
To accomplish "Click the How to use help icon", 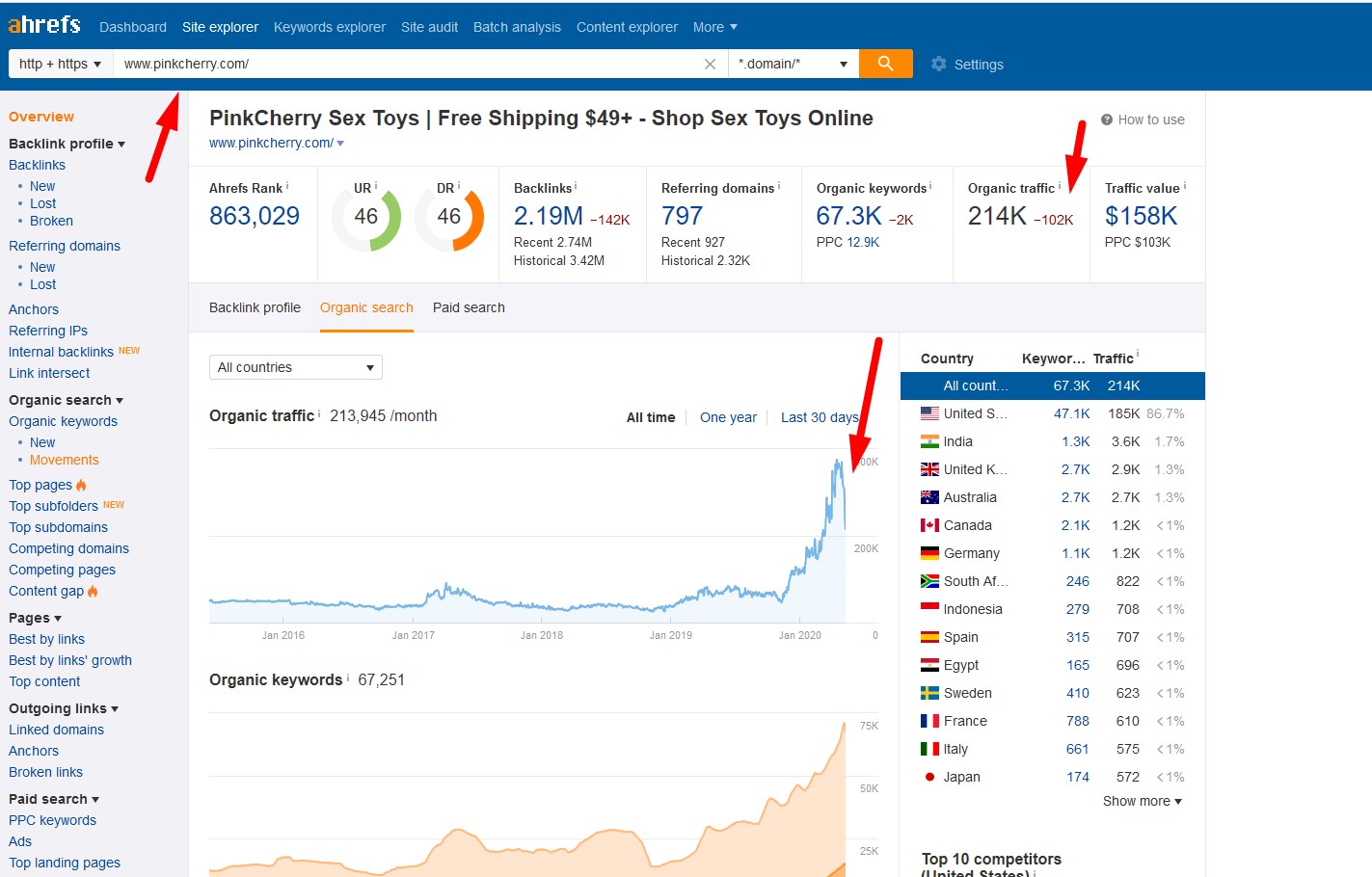I will [1107, 120].
